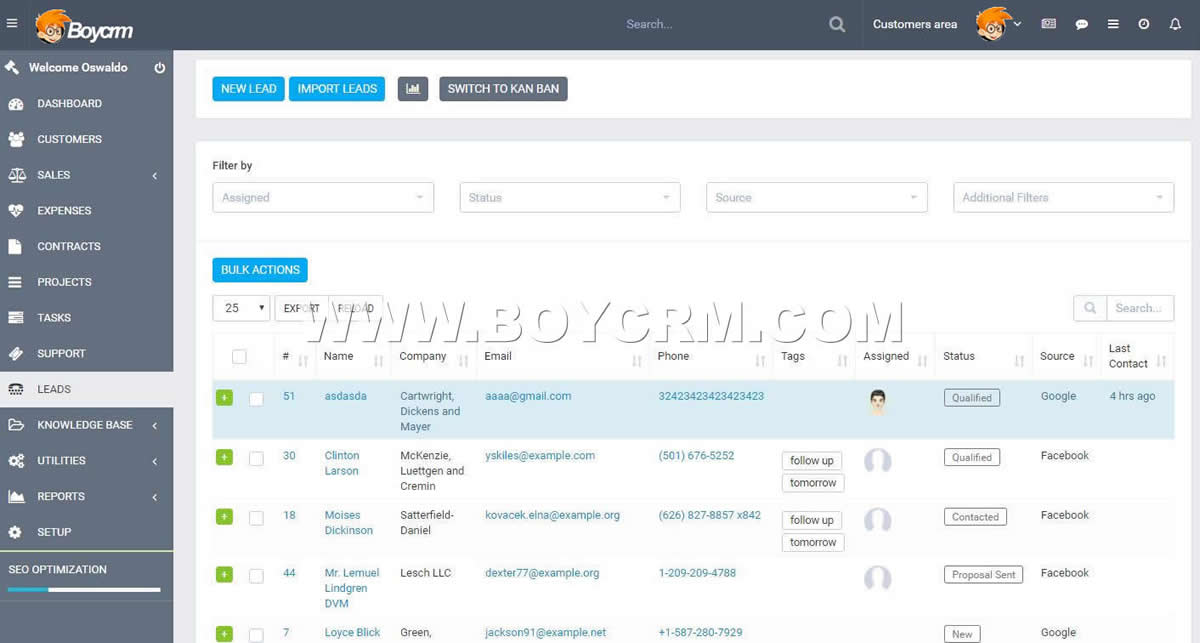This screenshot has height=643, width=1200.
Task: Open the Assigned filter dropdown
Action: [323, 198]
